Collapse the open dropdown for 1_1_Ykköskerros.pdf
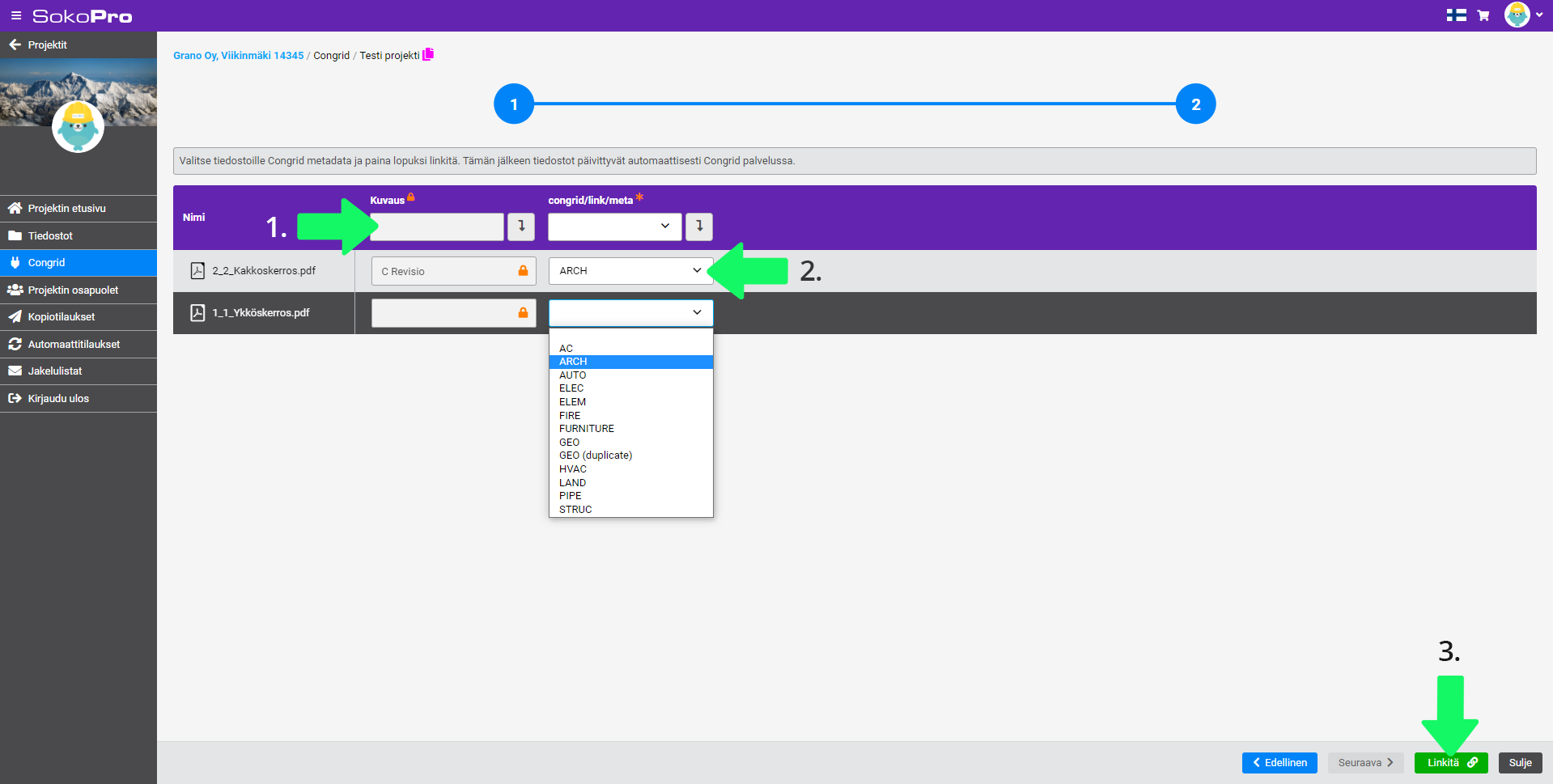Screen dimensions: 1553x784 [630, 312]
